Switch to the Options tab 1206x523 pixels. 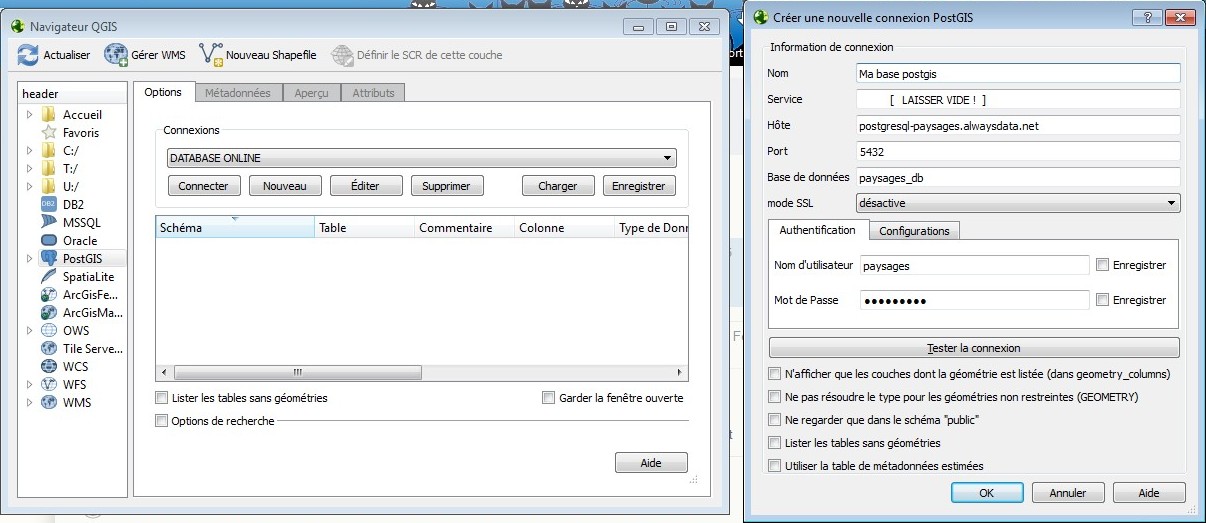(163, 92)
